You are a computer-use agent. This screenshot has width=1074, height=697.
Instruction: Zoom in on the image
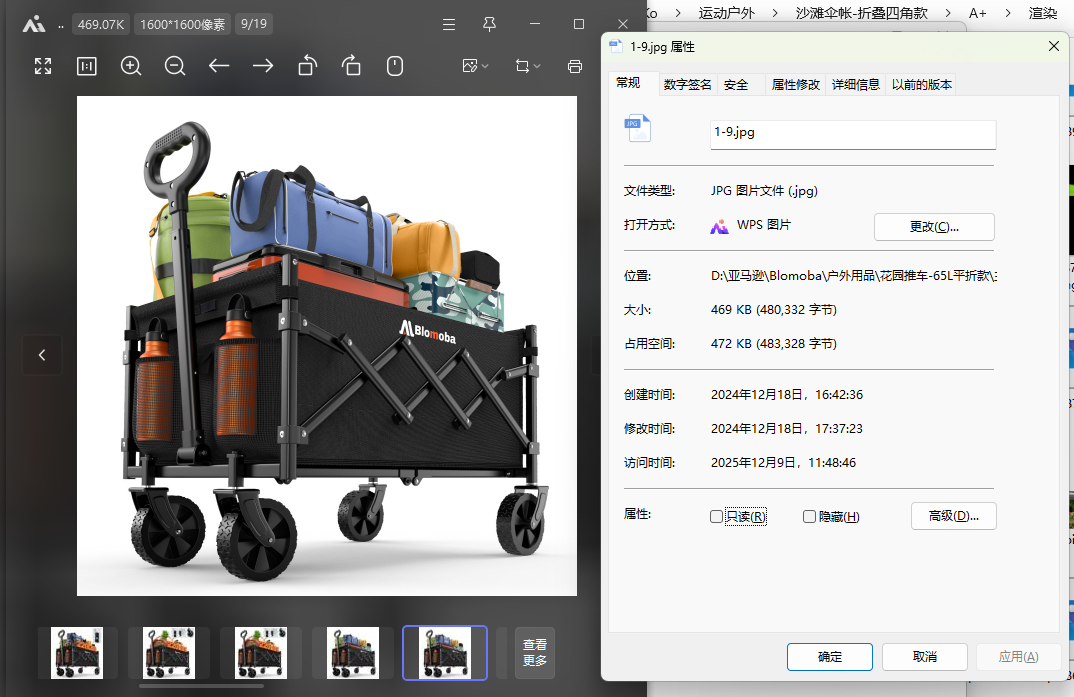(x=131, y=66)
